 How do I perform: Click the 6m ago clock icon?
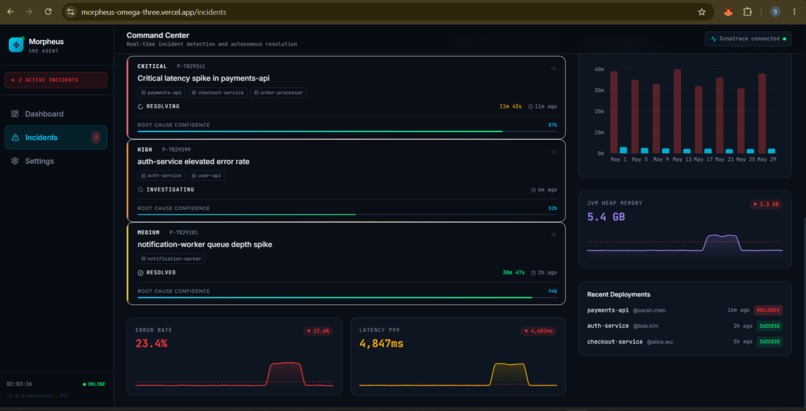534,190
